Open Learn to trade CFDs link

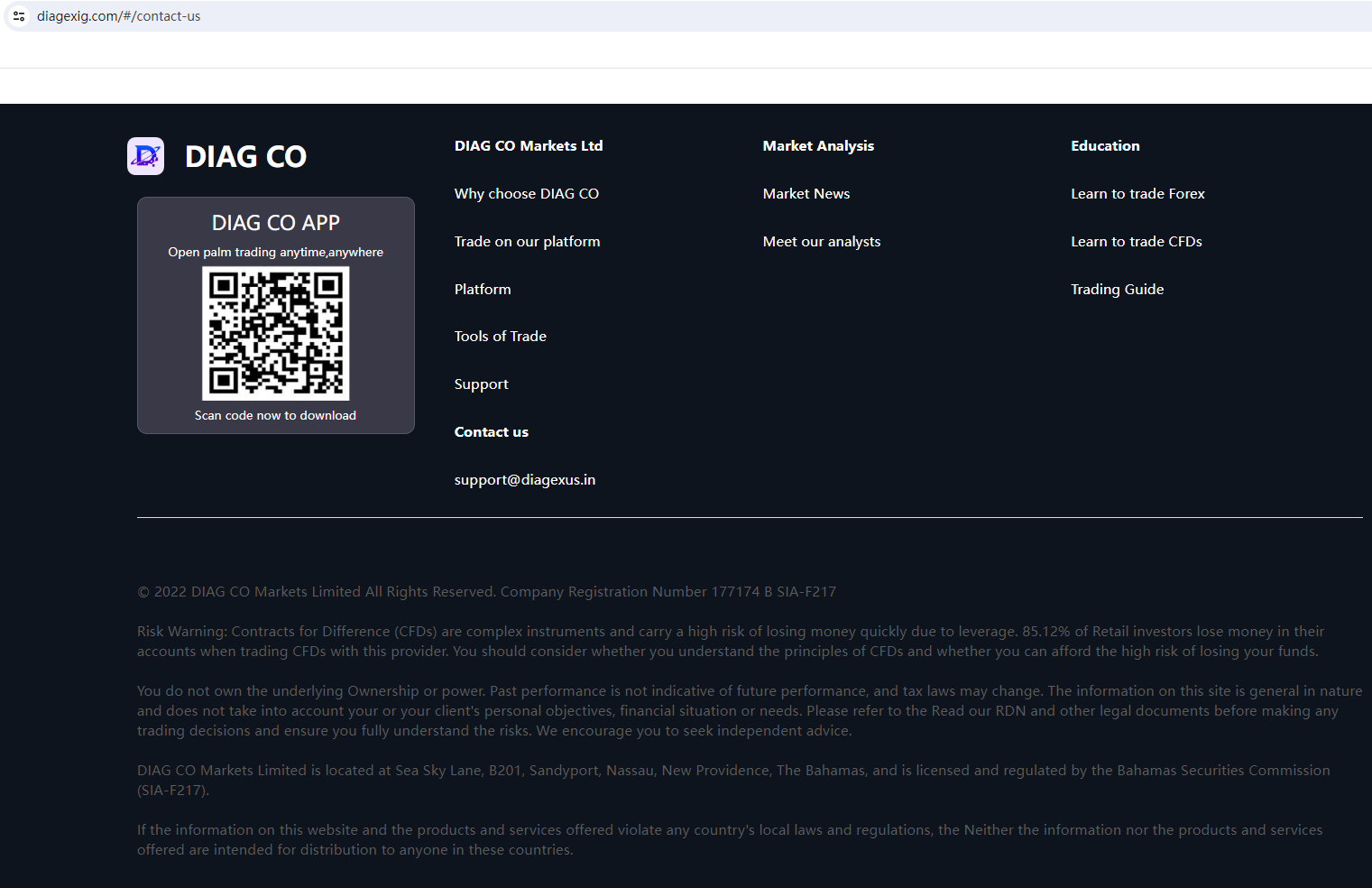click(x=1137, y=242)
